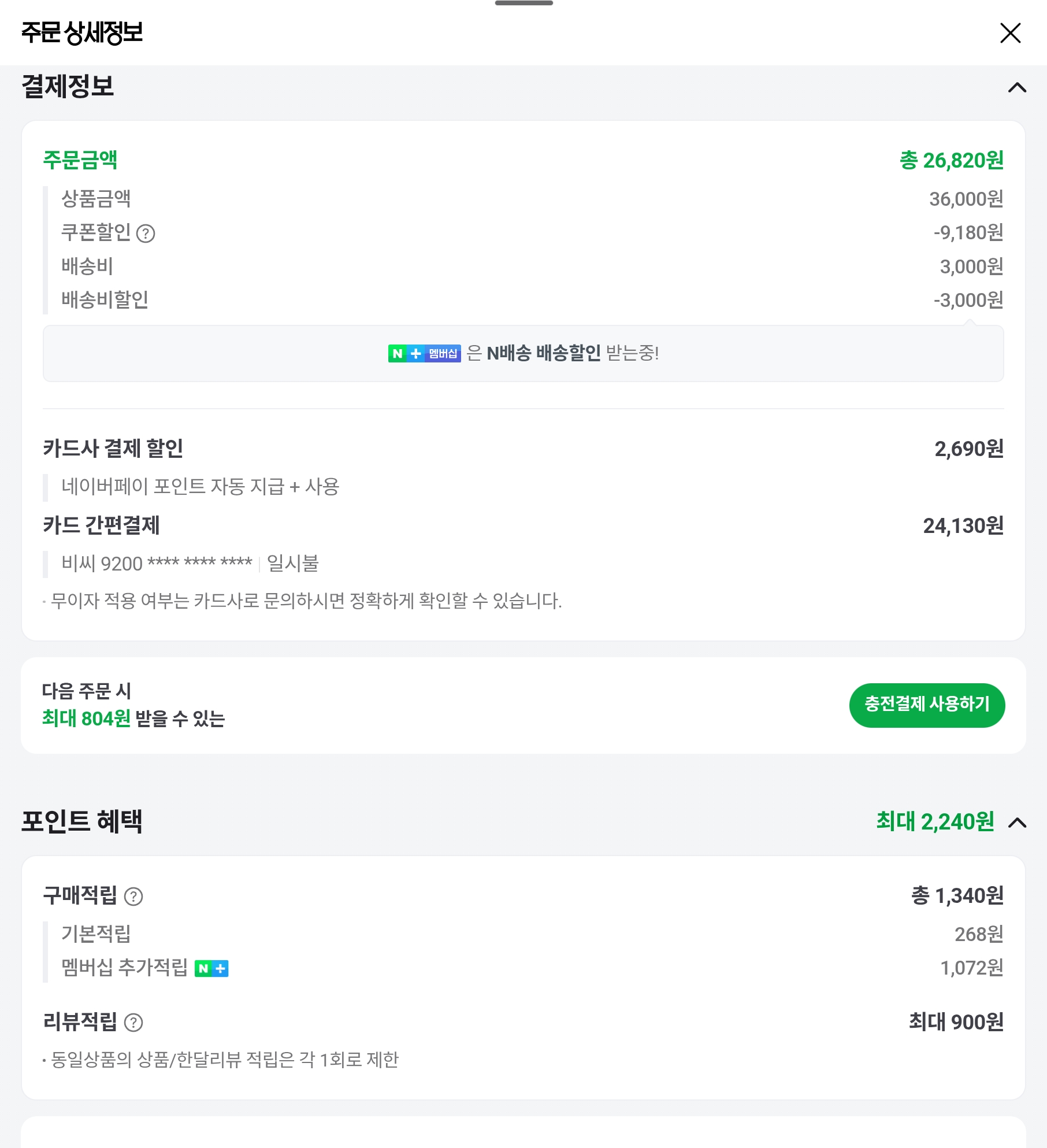The height and width of the screenshot is (1148, 1047).
Task: Click the green 주문금액 label
Action: coord(80,160)
